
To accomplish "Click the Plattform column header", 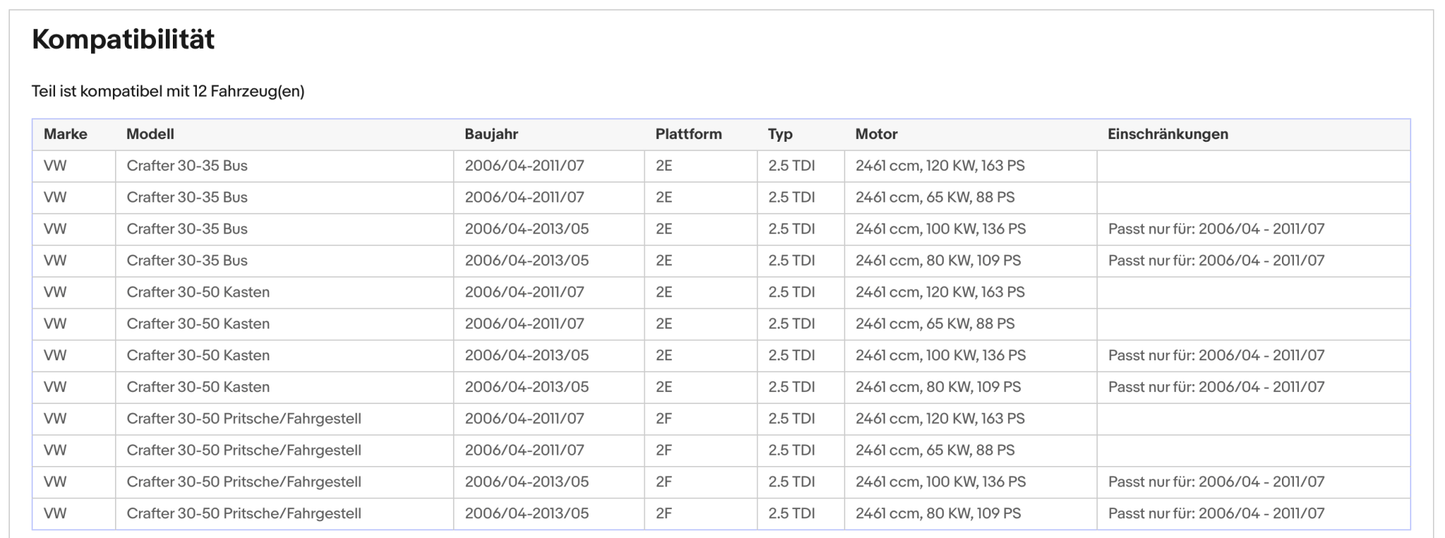I will tap(688, 134).
